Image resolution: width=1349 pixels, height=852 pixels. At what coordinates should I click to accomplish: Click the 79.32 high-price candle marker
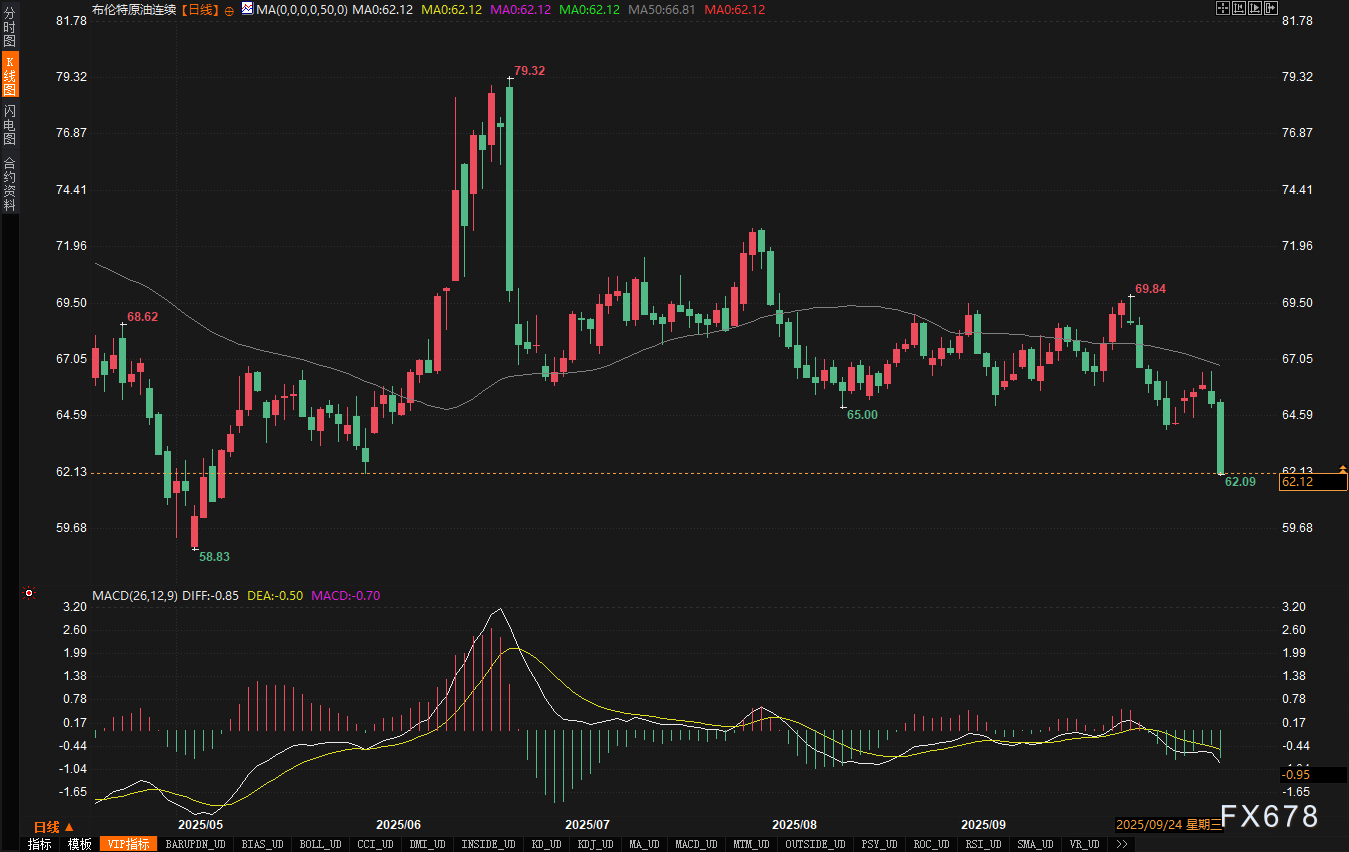tap(530, 71)
